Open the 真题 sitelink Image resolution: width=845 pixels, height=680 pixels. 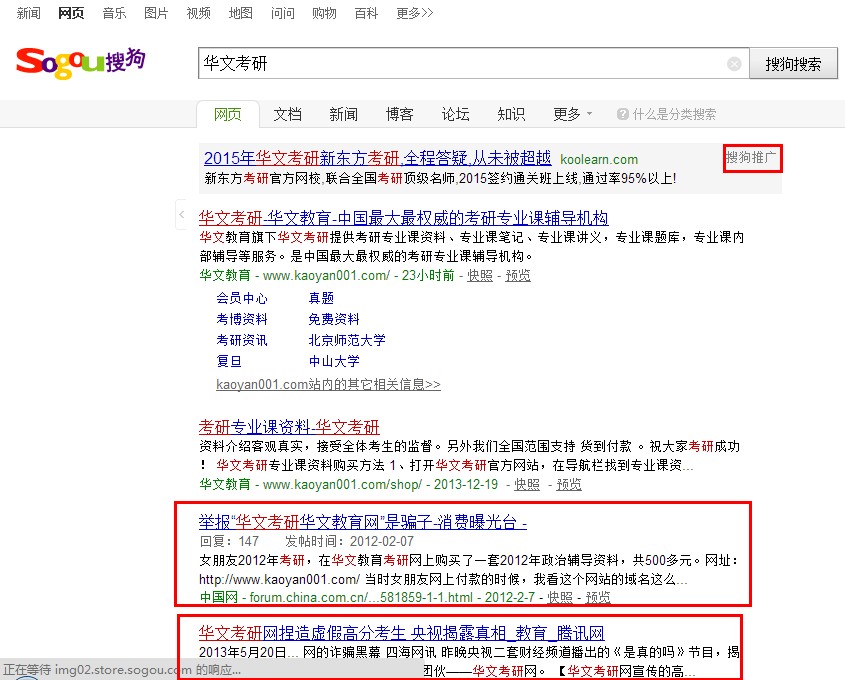pos(321,298)
